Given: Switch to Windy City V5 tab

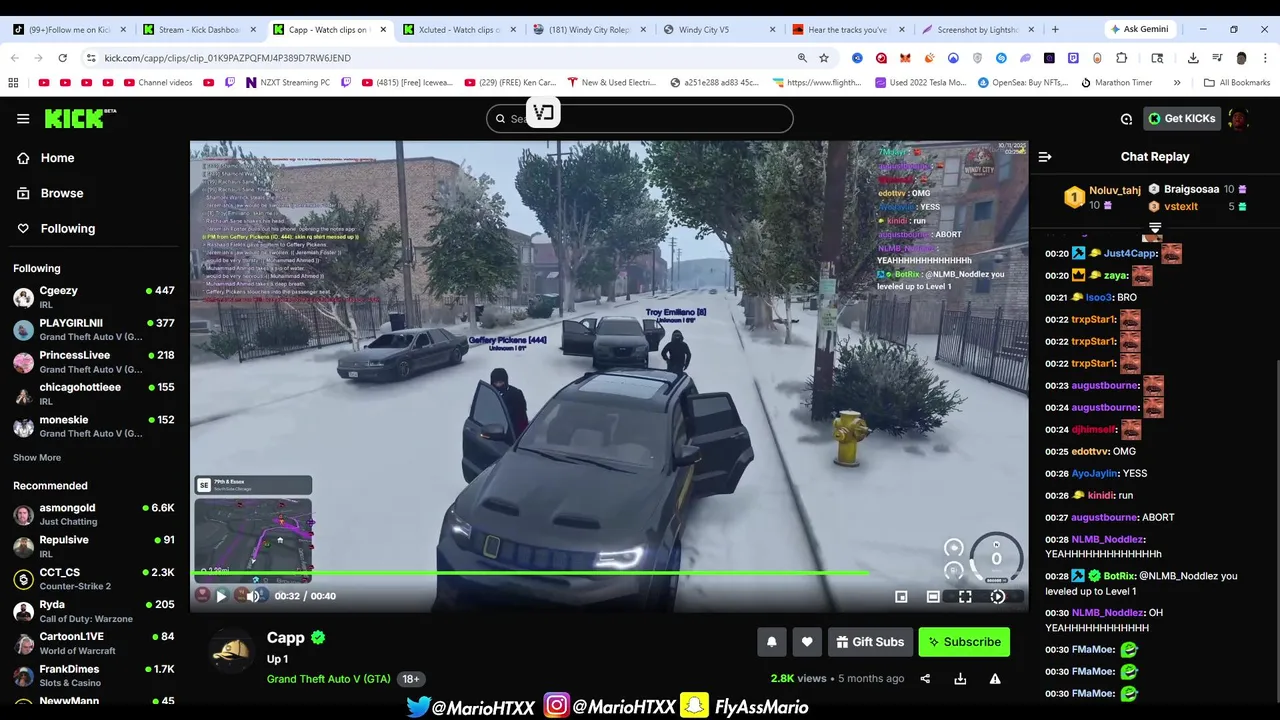Looking at the screenshot, I should (720, 30).
